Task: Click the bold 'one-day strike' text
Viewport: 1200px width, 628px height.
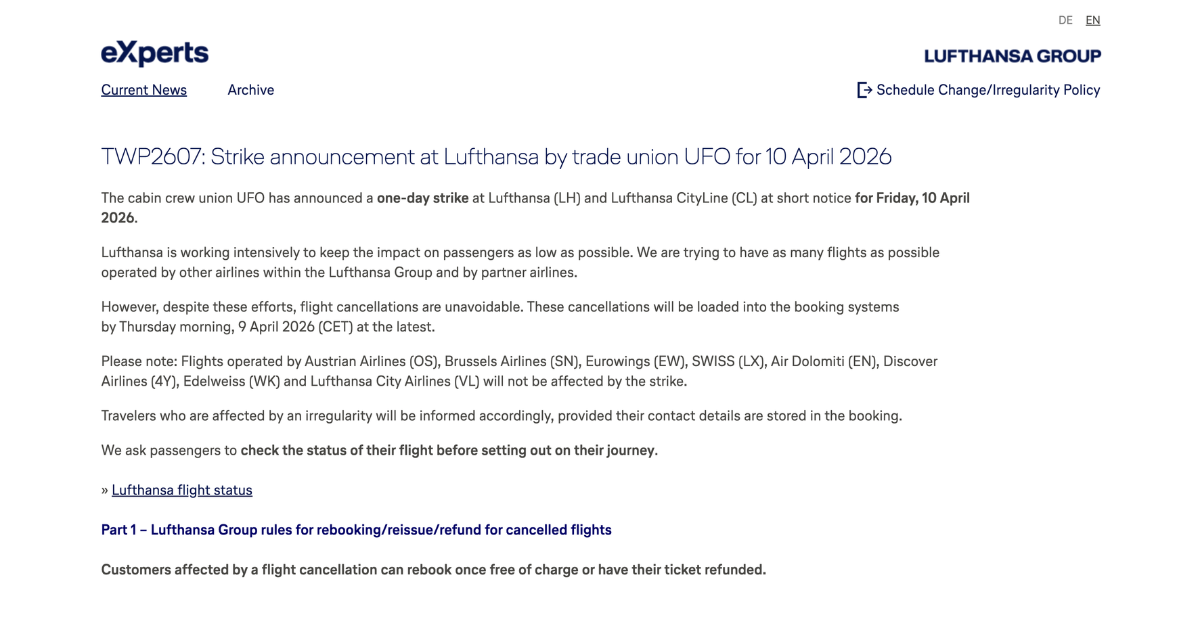Action: click(422, 198)
